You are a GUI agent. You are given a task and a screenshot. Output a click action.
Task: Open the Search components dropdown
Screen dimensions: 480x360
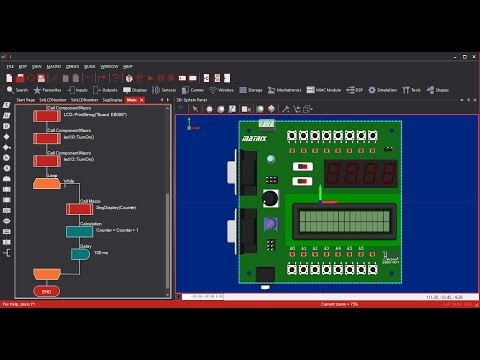[x=17, y=90]
